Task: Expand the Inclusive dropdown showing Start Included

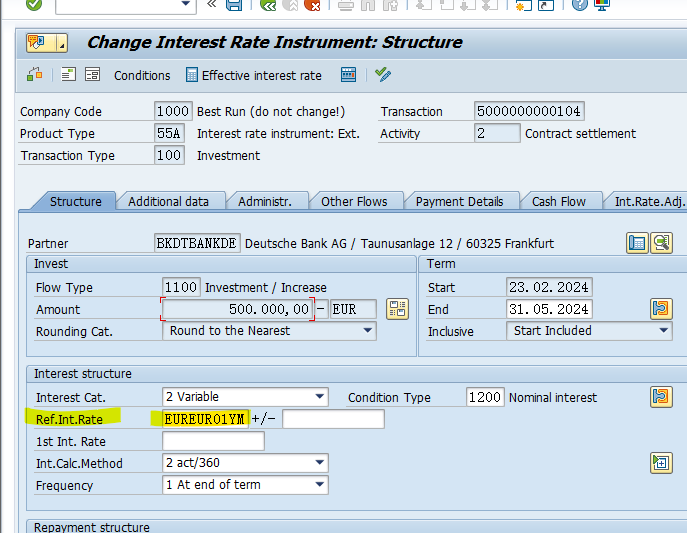Action: 663,331
